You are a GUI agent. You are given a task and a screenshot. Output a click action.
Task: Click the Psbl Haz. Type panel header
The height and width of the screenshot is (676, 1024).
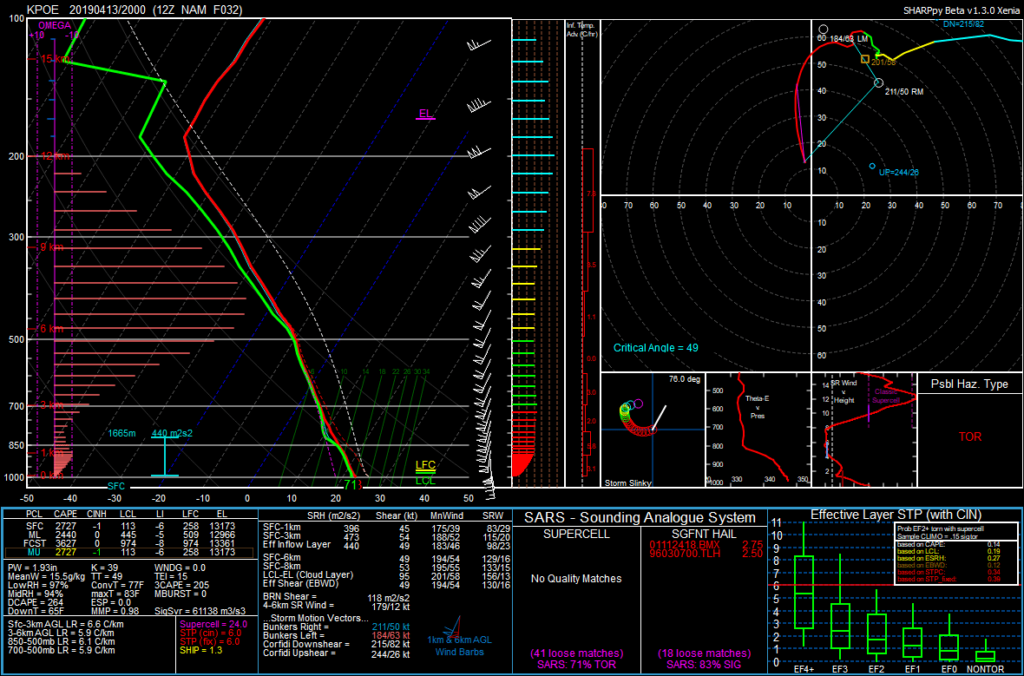point(969,384)
